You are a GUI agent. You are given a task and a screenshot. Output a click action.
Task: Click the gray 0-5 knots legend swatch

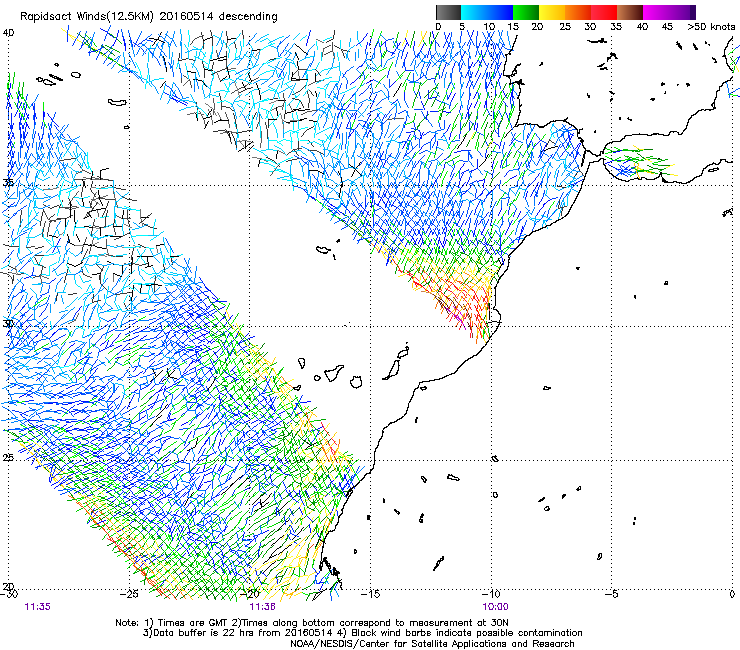[x=448, y=12]
